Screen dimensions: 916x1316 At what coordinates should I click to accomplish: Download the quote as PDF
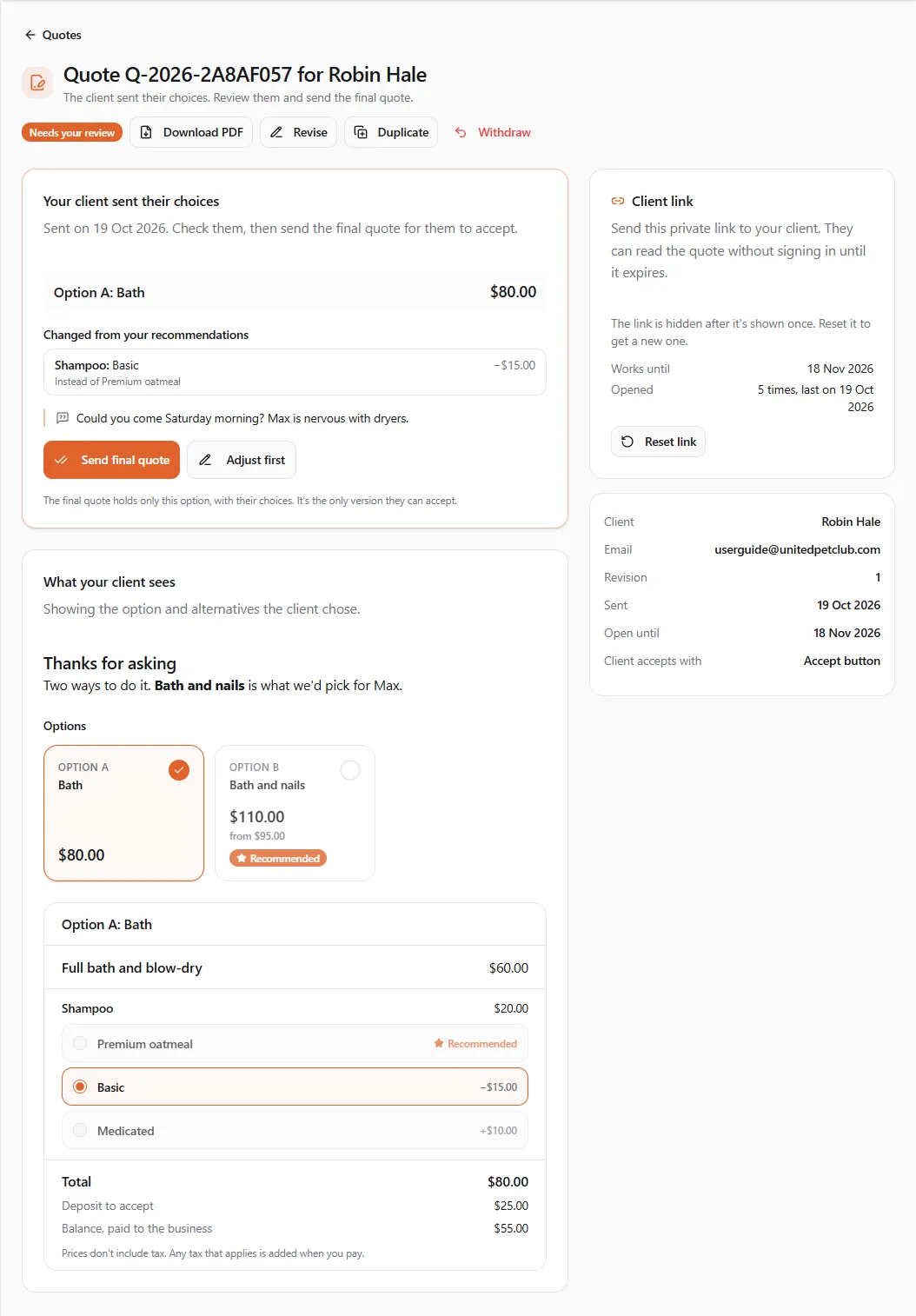click(x=191, y=132)
